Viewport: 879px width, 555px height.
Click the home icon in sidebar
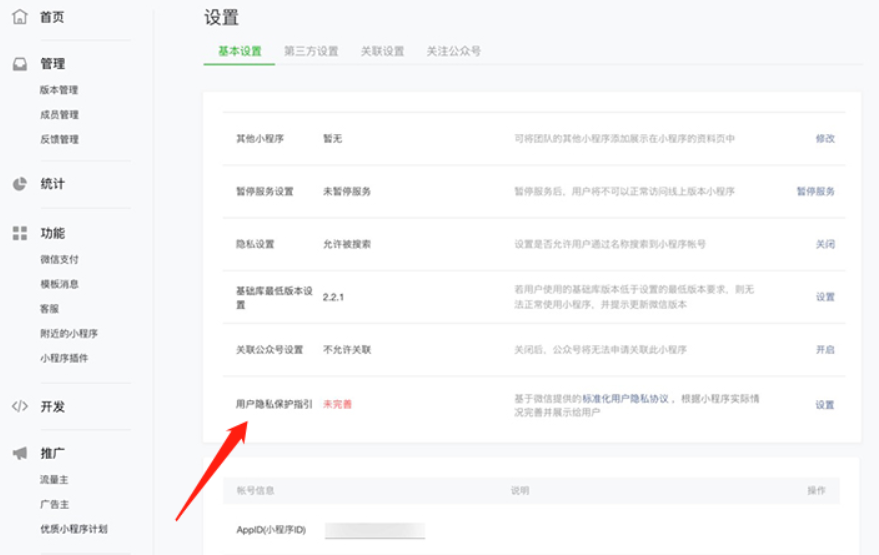pos(19,17)
